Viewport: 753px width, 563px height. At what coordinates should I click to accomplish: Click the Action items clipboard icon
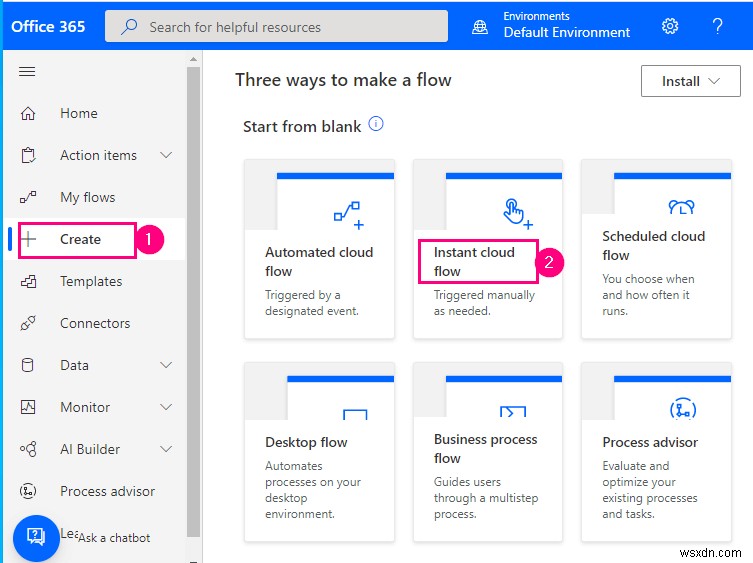coord(28,155)
